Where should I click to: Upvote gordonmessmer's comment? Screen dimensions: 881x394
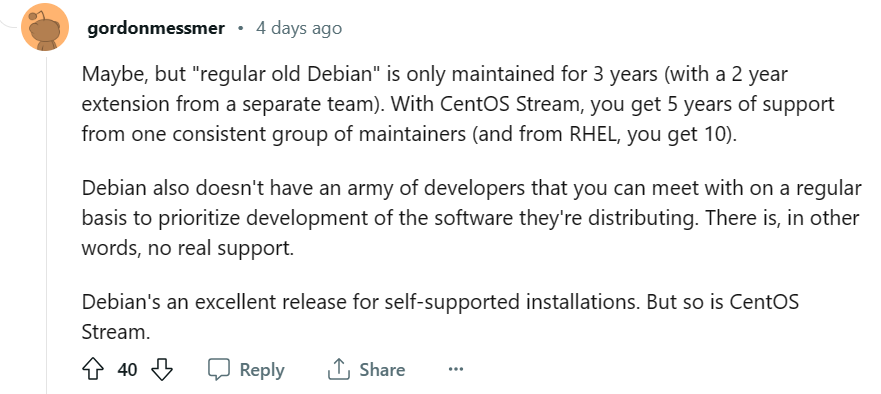pos(93,370)
